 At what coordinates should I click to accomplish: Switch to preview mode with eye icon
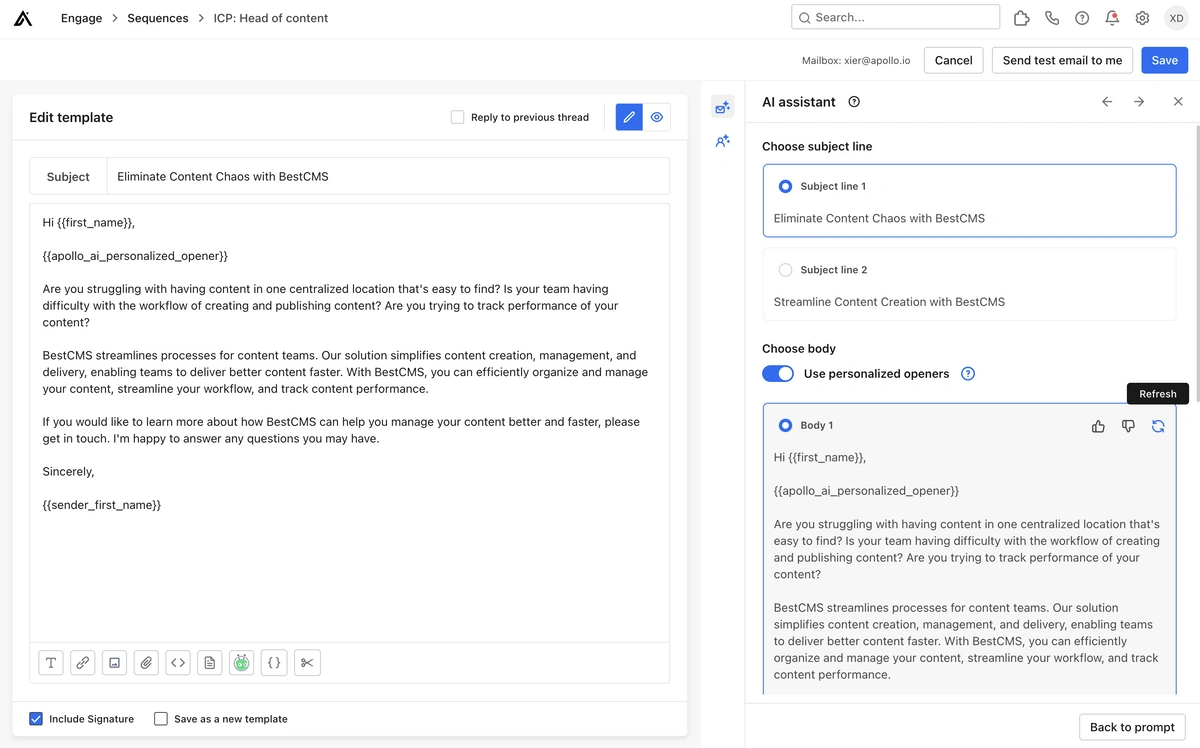click(657, 117)
